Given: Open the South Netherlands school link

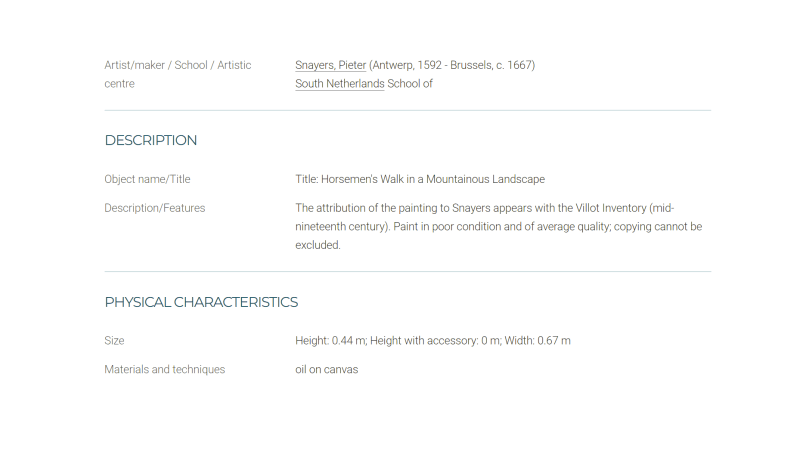Looking at the screenshot, I should (x=340, y=84).
